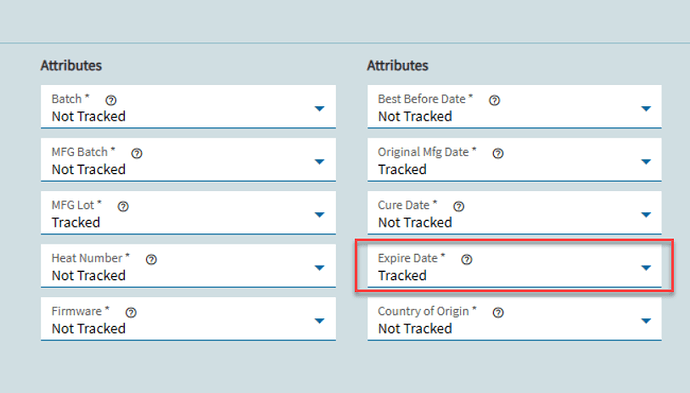690x393 pixels.
Task: Select the Firmware 'Not Tracked' value
Action: coord(88,328)
